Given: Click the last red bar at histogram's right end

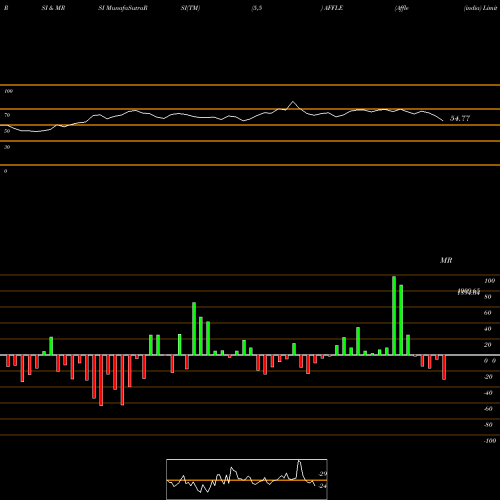Looking at the screenshot, I should click(x=444, y=367).
